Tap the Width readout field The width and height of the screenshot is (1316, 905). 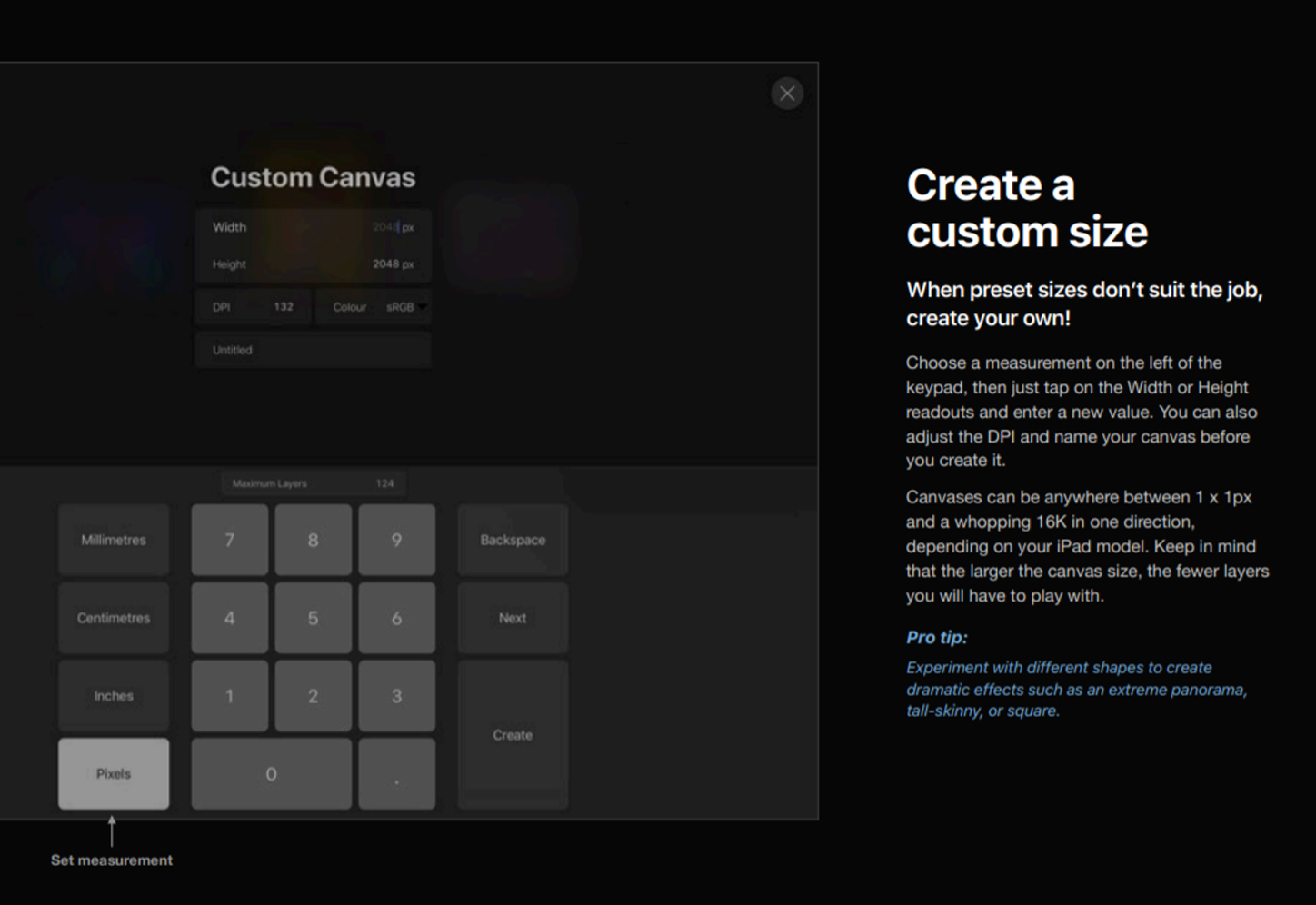pos(313,227)
